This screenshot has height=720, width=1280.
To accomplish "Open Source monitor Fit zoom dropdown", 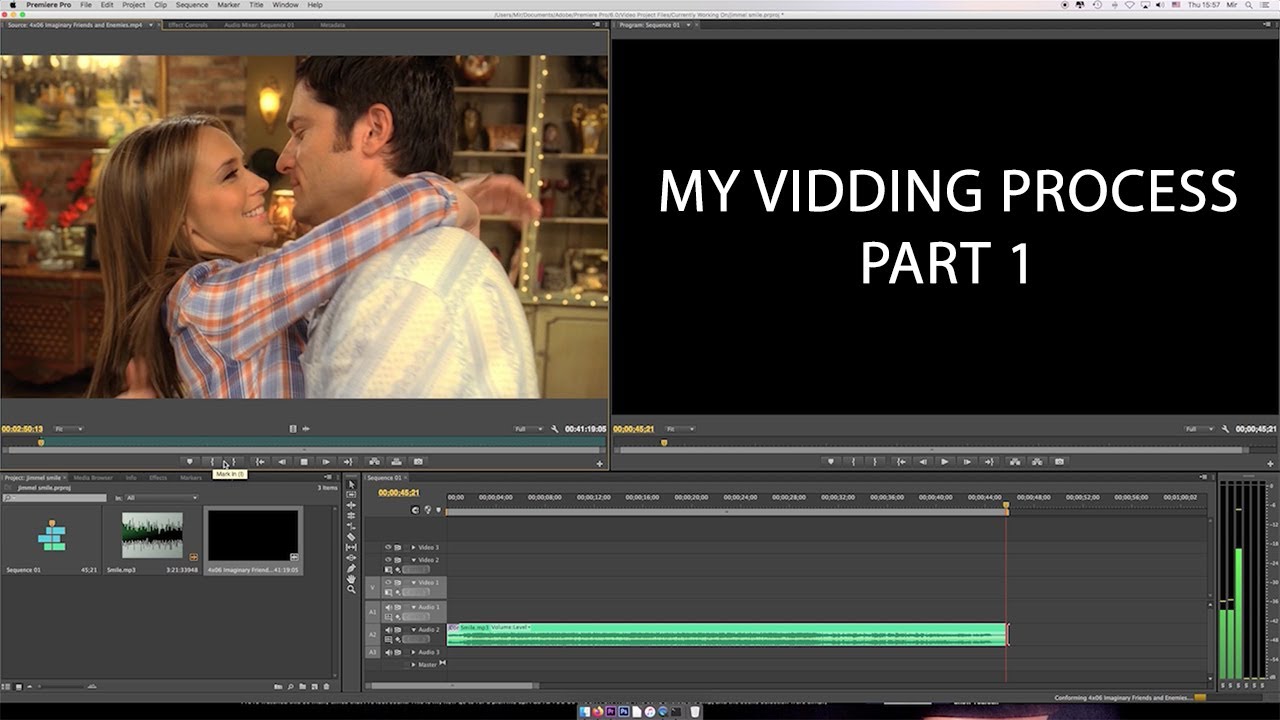I will 70,429.
